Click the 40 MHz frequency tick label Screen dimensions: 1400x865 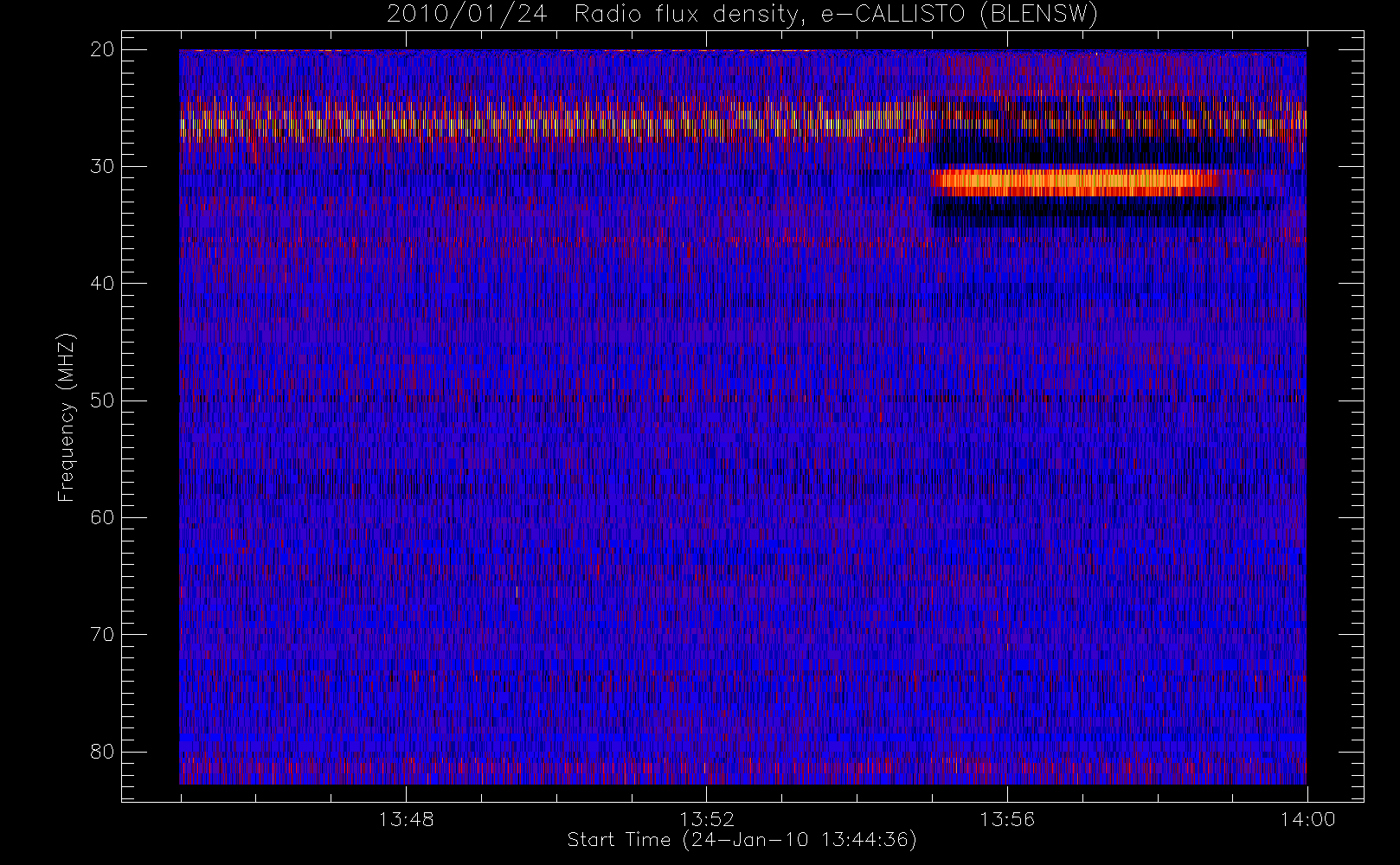(102, 283)
